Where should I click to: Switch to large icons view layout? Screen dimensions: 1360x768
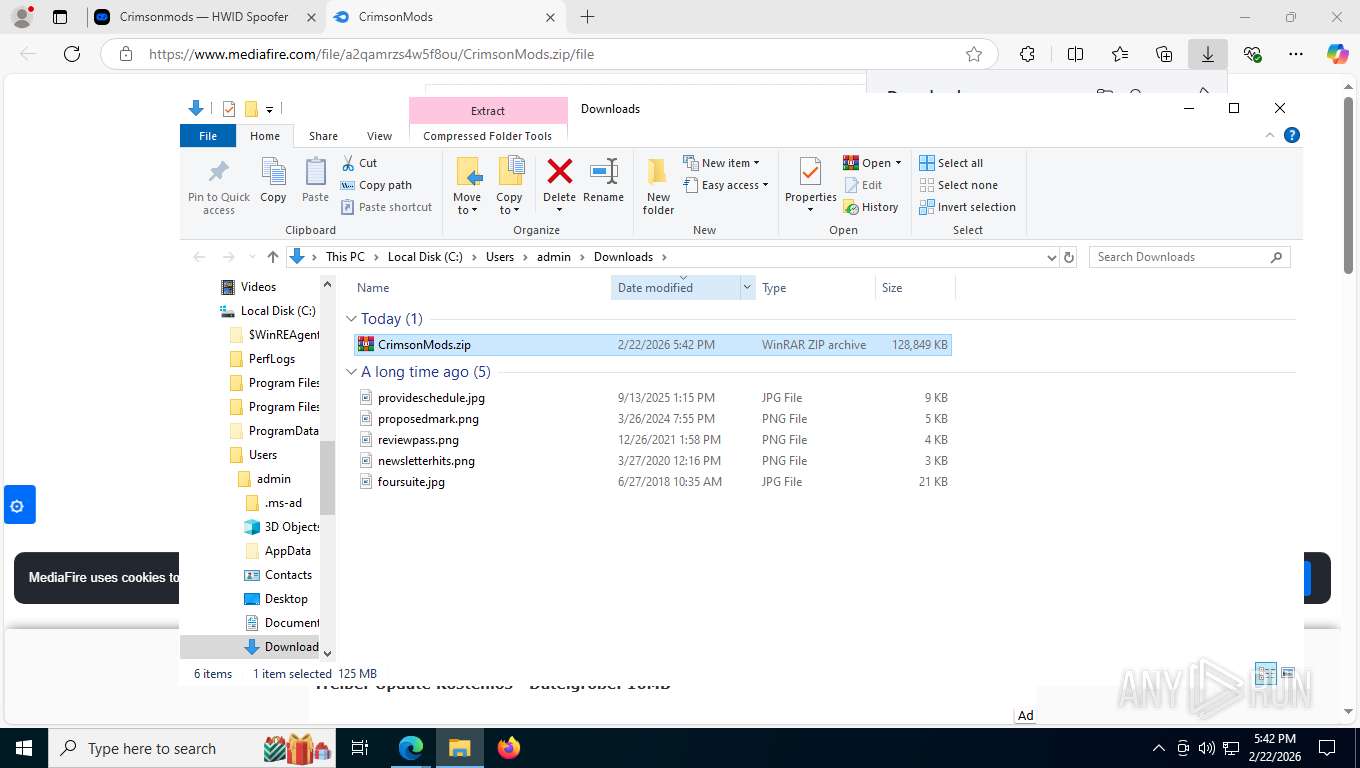tap(1288, 673)
